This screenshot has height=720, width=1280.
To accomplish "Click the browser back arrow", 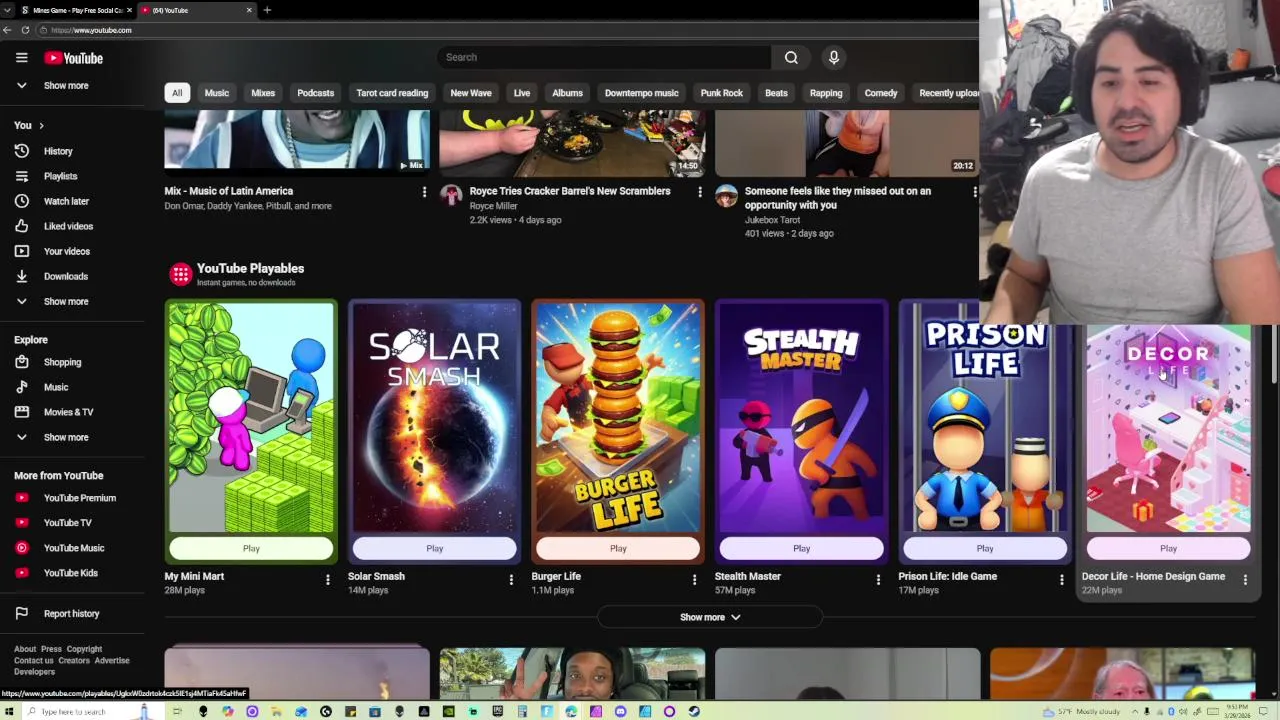I will click(7, 30).
